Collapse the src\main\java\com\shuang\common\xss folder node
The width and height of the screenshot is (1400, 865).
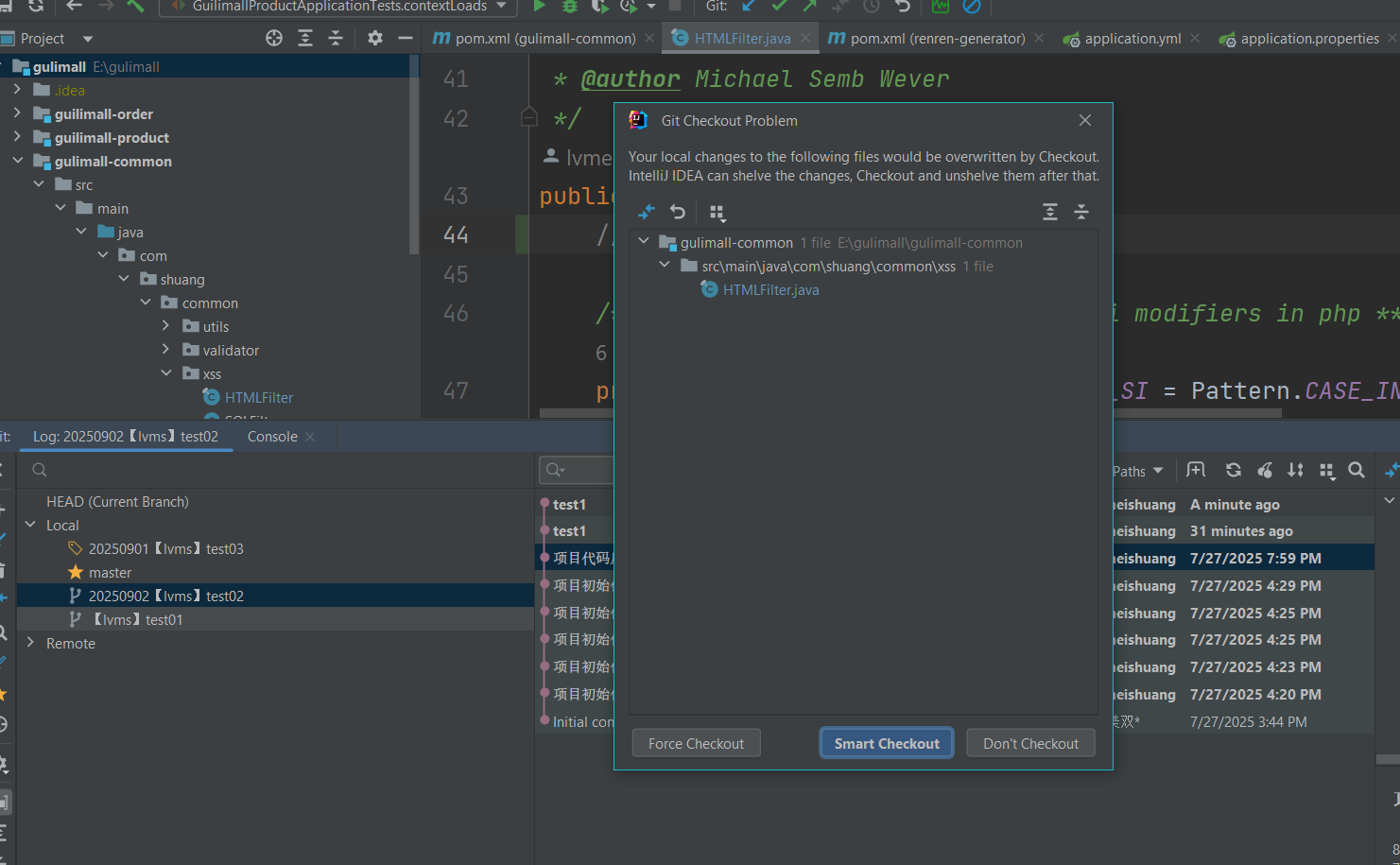coord(665,266)
